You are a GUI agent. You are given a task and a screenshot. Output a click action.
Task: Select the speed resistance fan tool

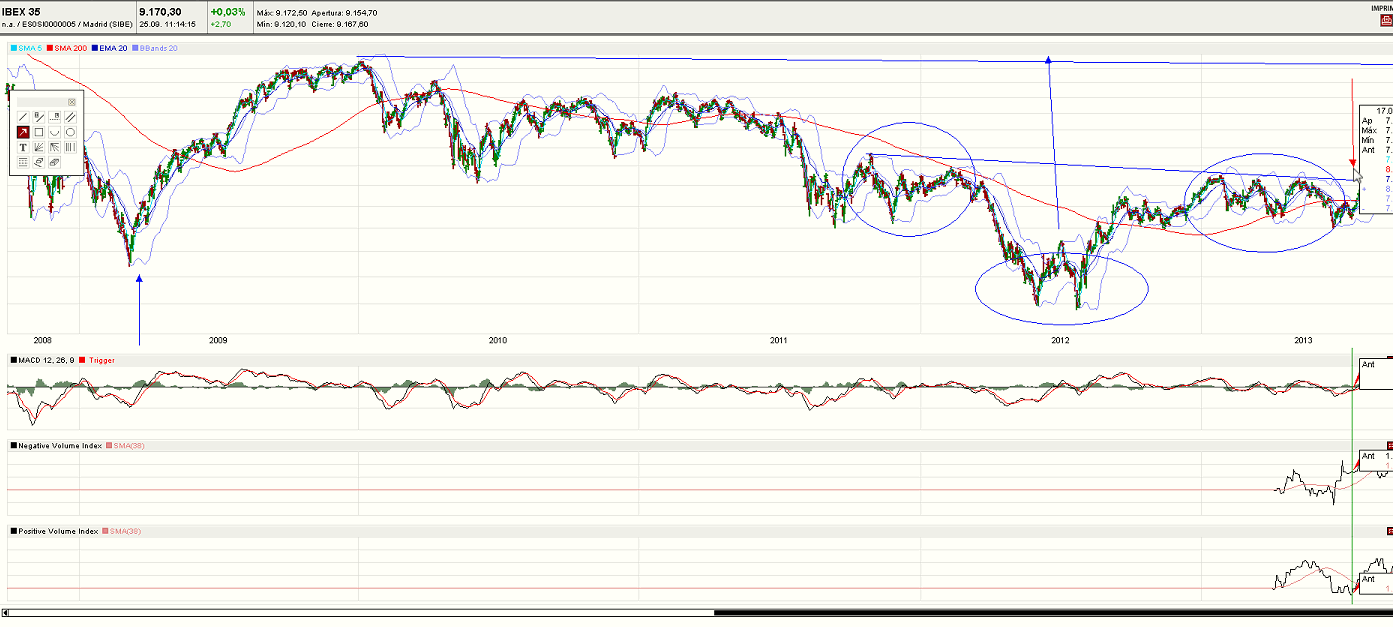click(x=54, y=147)
